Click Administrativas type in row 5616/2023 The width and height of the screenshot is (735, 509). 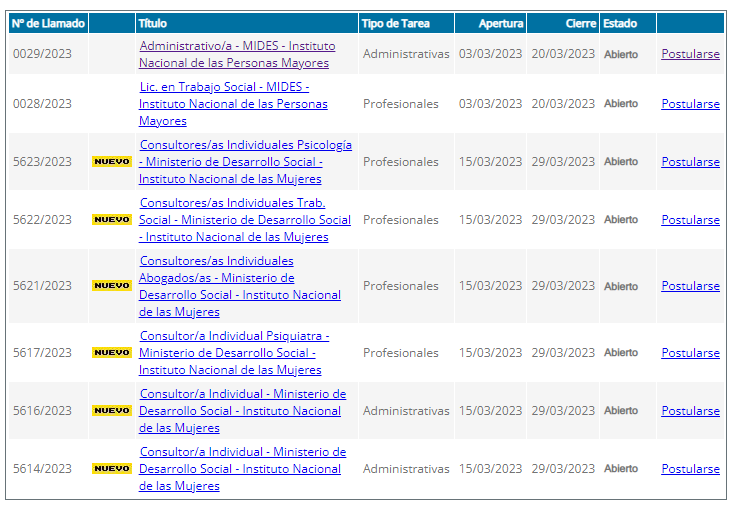(406, 411)
